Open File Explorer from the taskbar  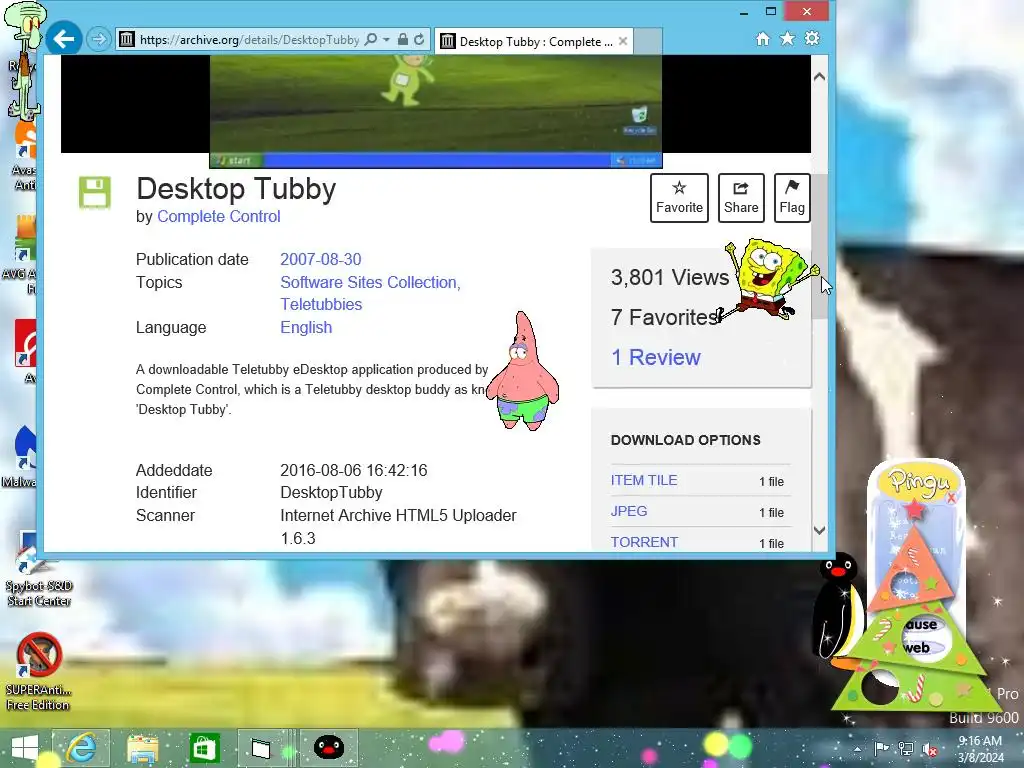(142, 748)
